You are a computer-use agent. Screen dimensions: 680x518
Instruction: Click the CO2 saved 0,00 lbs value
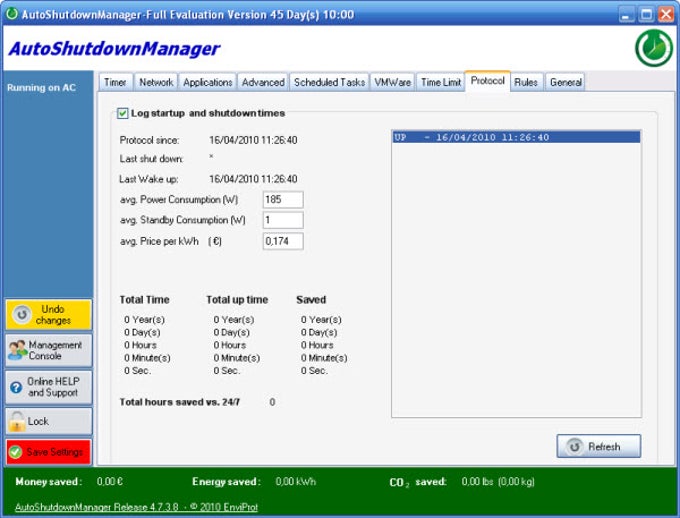(x=498, y=482)
